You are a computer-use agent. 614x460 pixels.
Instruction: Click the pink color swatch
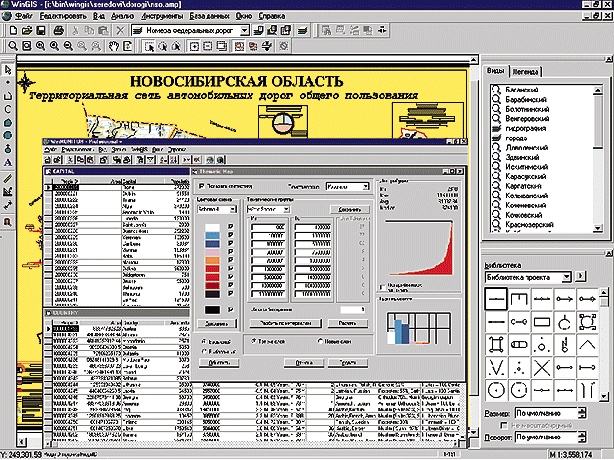[213, 252]
